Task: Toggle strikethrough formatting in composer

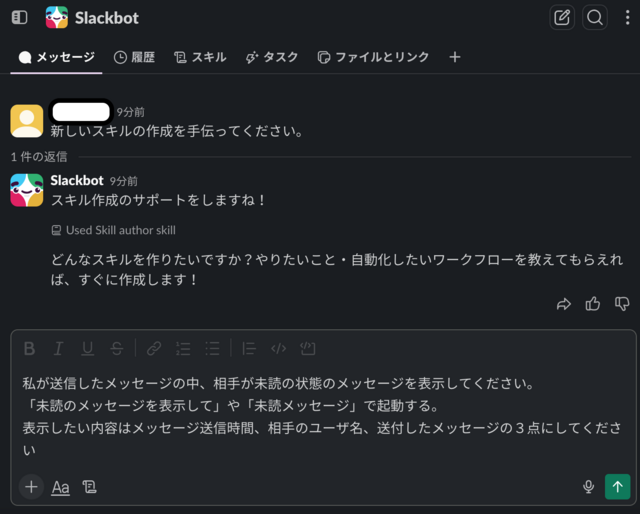Action: point(117,349)
